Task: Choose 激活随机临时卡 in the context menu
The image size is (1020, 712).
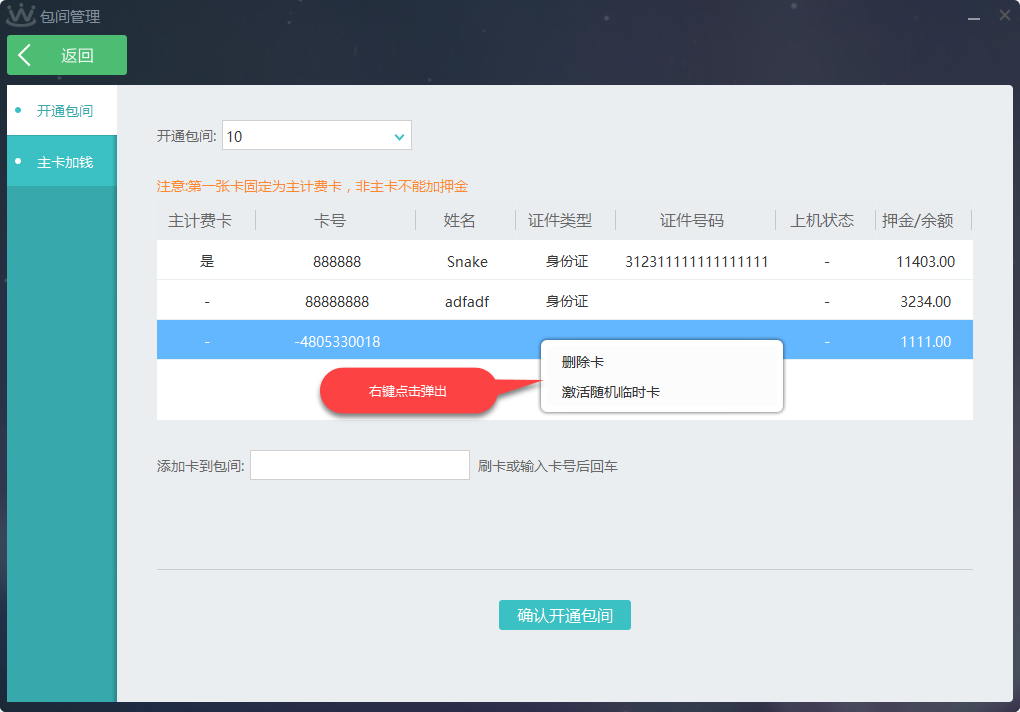Action: click(x=610, y=392)
